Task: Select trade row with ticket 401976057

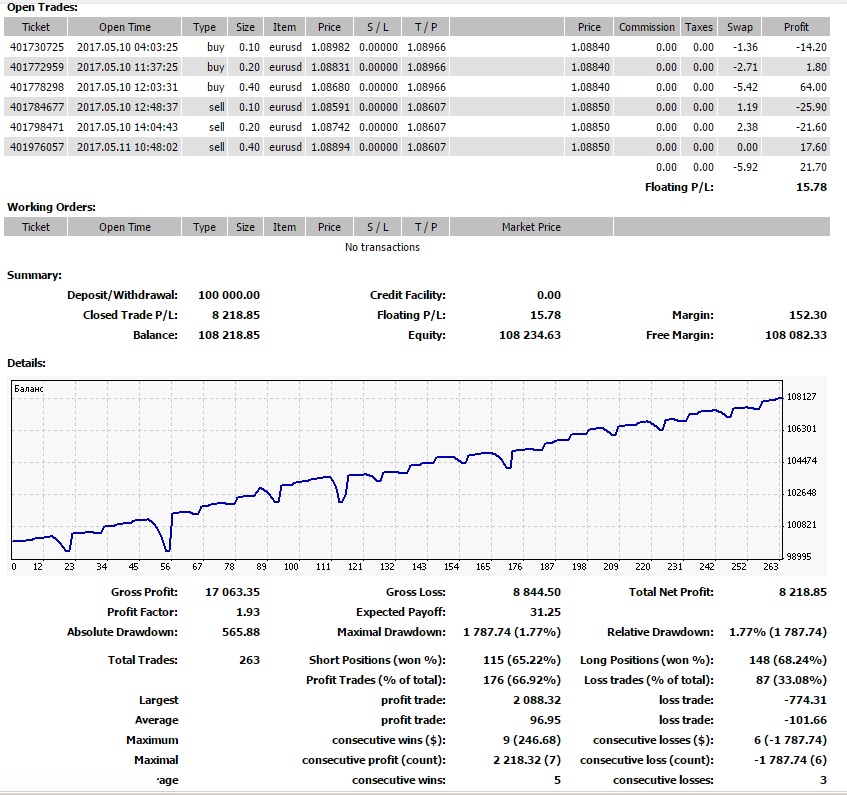Action: pos(36,147)
